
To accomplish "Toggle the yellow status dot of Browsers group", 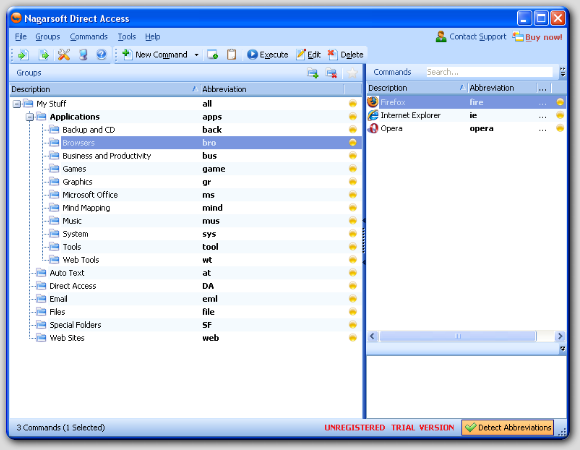I will [x=353, y=142].
